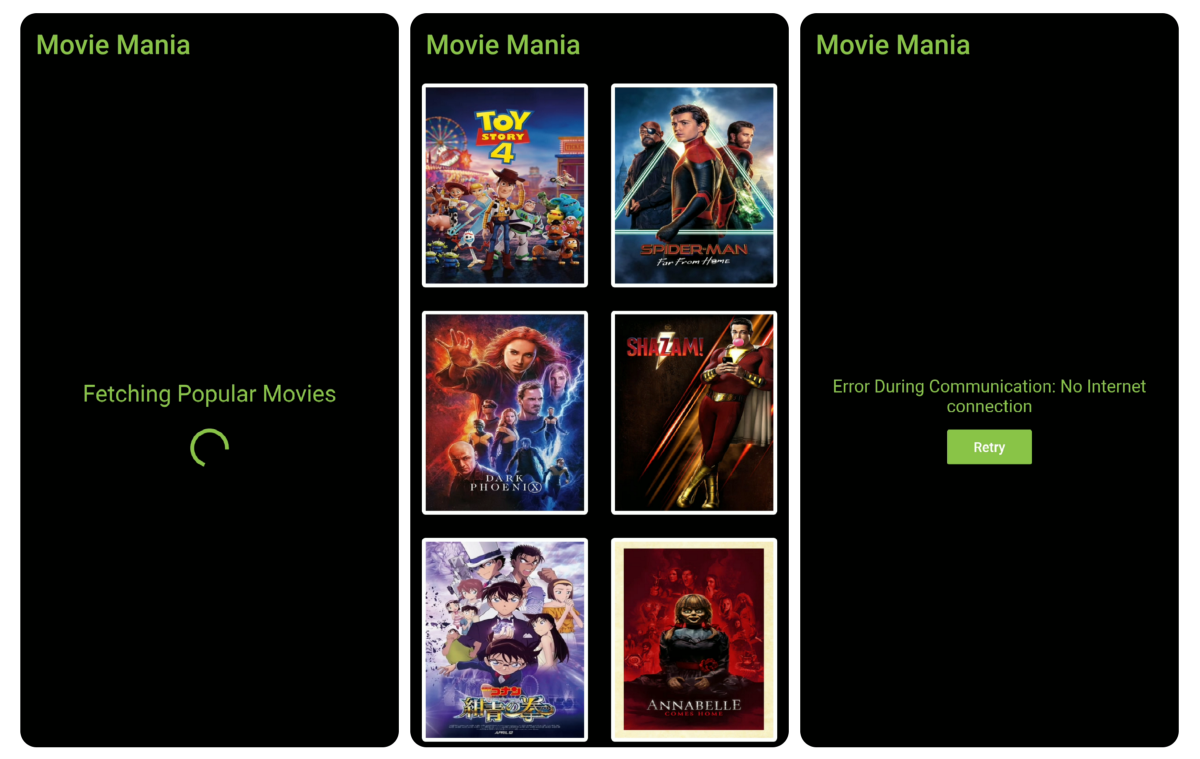Choose the Detective Conan anime movie poster
Image resolution: width=1200 pixels, height=759 pixels.
coord(505,639)
